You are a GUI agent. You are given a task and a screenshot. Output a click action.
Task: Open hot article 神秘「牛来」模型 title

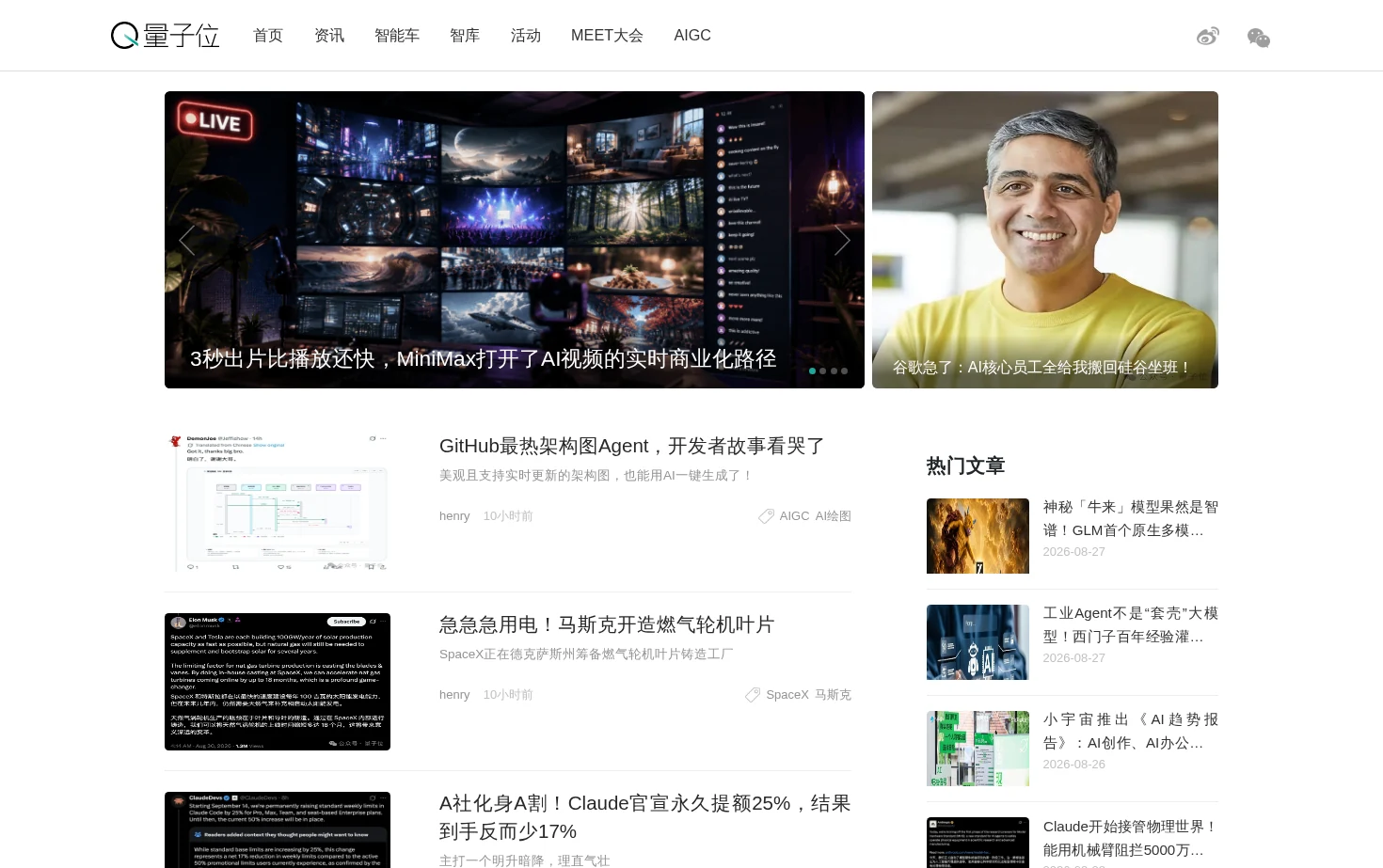[1131, 518]
